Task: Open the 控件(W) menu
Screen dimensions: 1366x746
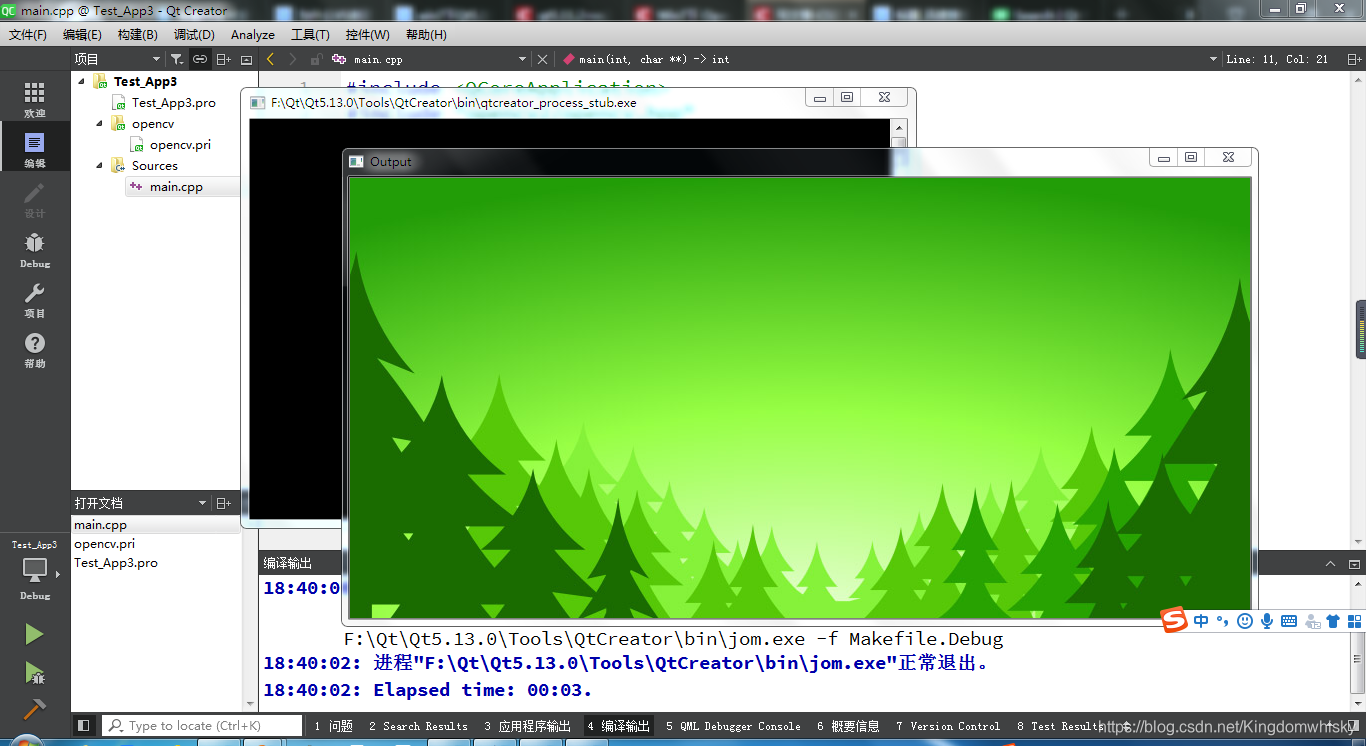Action: coord(368,34)
